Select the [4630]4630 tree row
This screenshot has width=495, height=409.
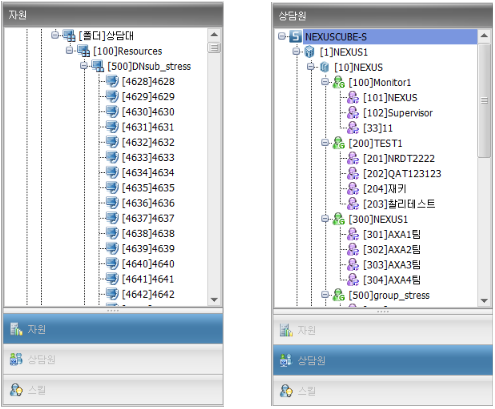(148, 111)
